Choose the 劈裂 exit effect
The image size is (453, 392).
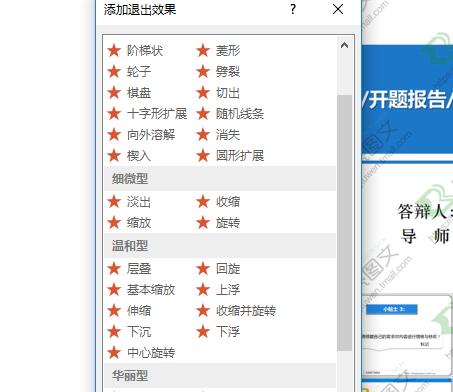pyautogui.click(x=218, y=72)
